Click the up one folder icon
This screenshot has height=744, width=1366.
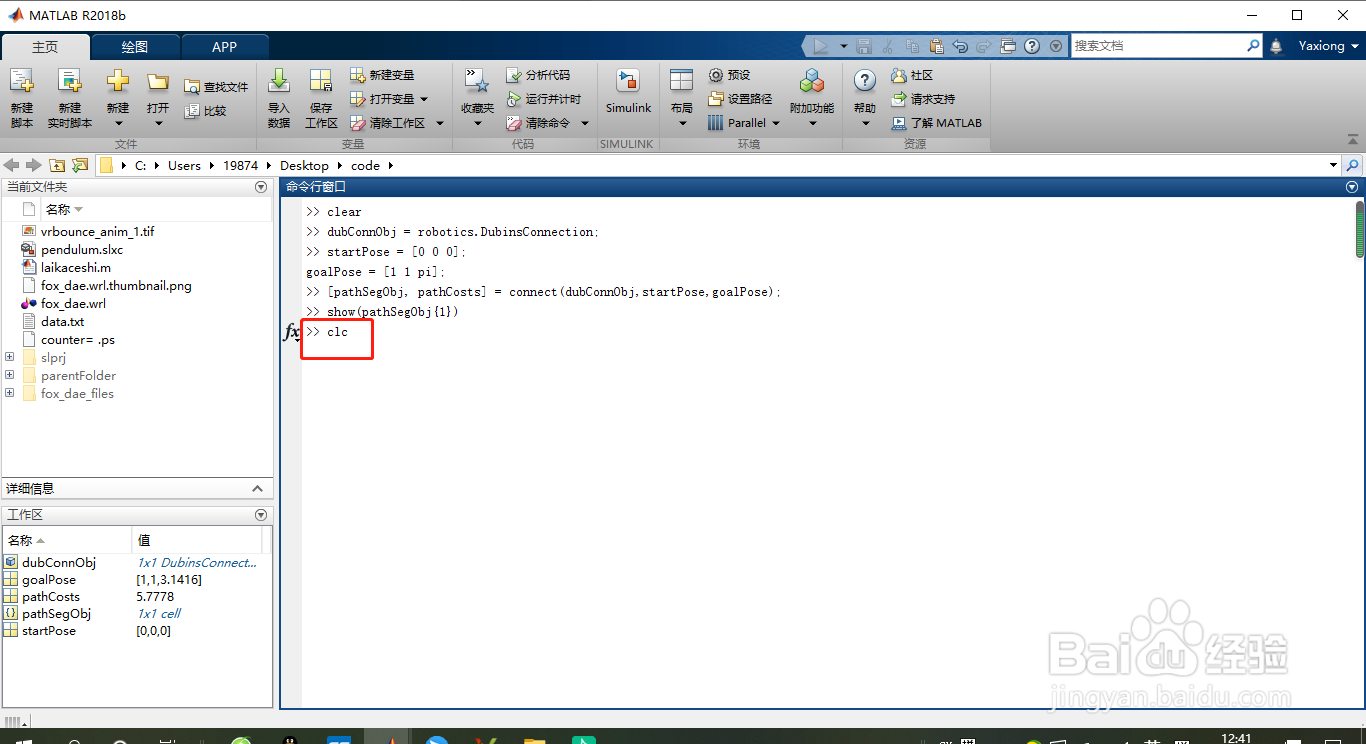[x=57, y=165]
